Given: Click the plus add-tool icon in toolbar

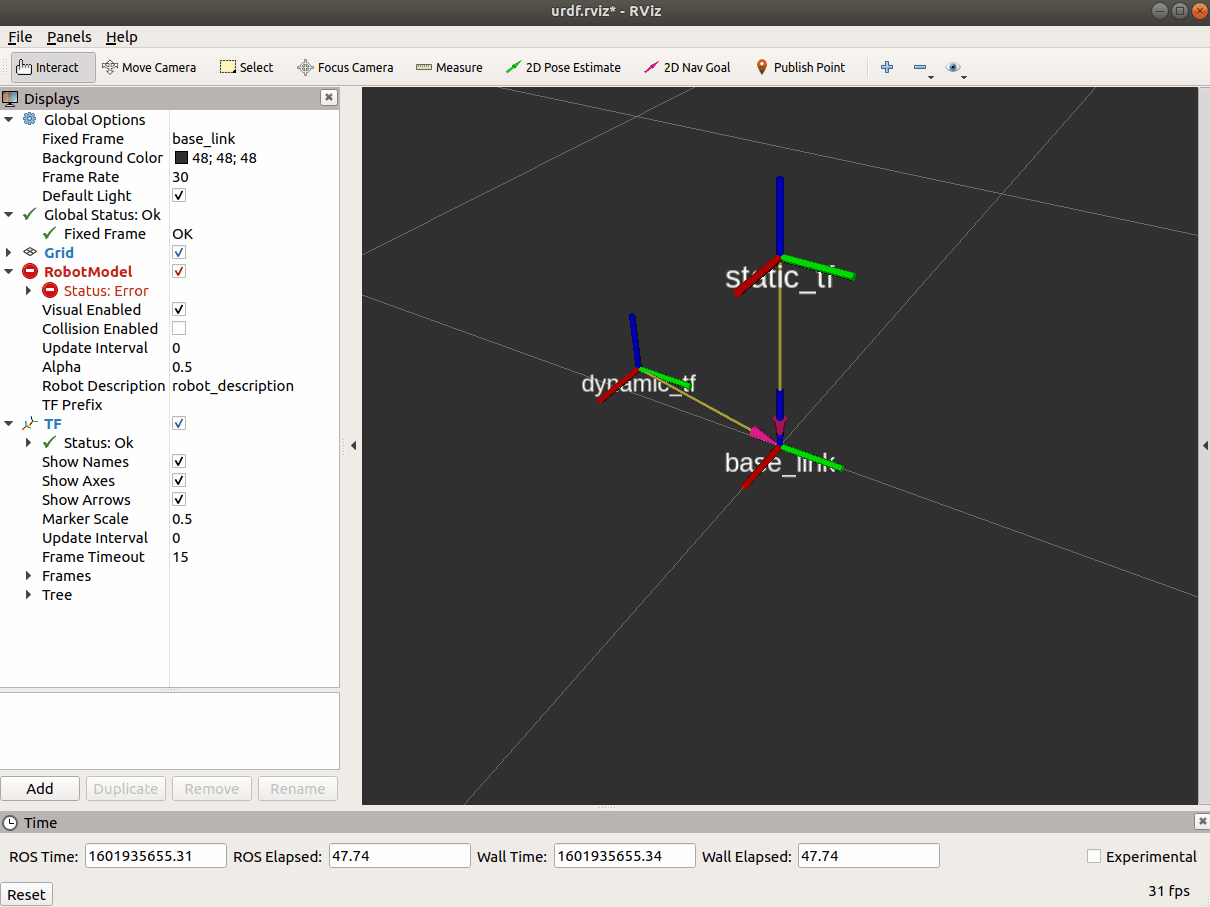Looking at the screenshot, I should tap(886, 68).
